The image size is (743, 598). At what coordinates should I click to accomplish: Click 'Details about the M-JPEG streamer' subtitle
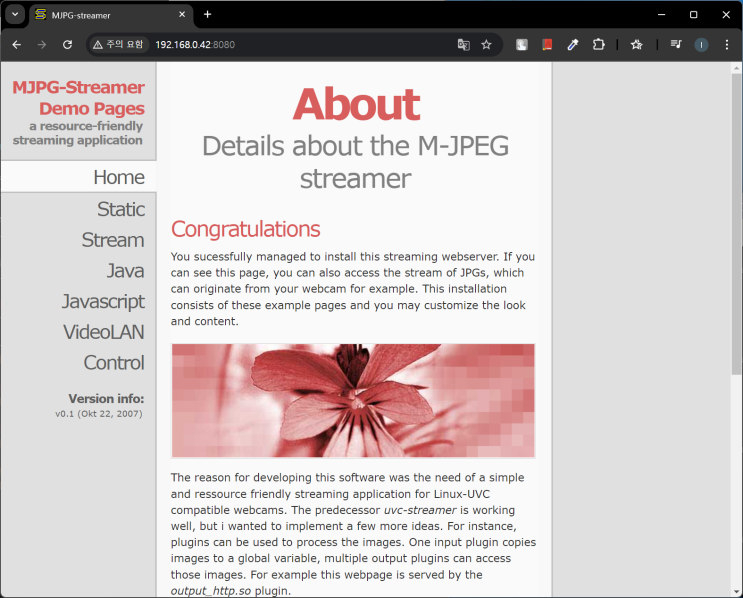(355, 162)
